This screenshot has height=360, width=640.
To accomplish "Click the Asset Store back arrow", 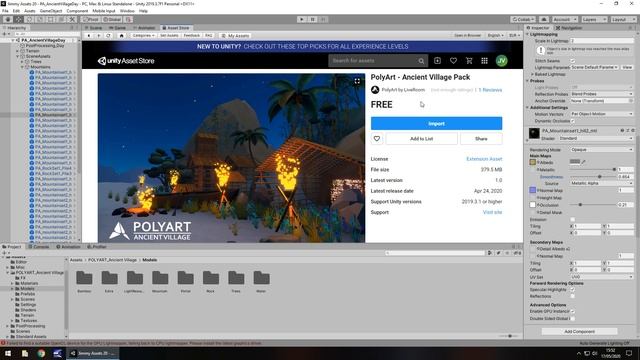I will [89, 36].
